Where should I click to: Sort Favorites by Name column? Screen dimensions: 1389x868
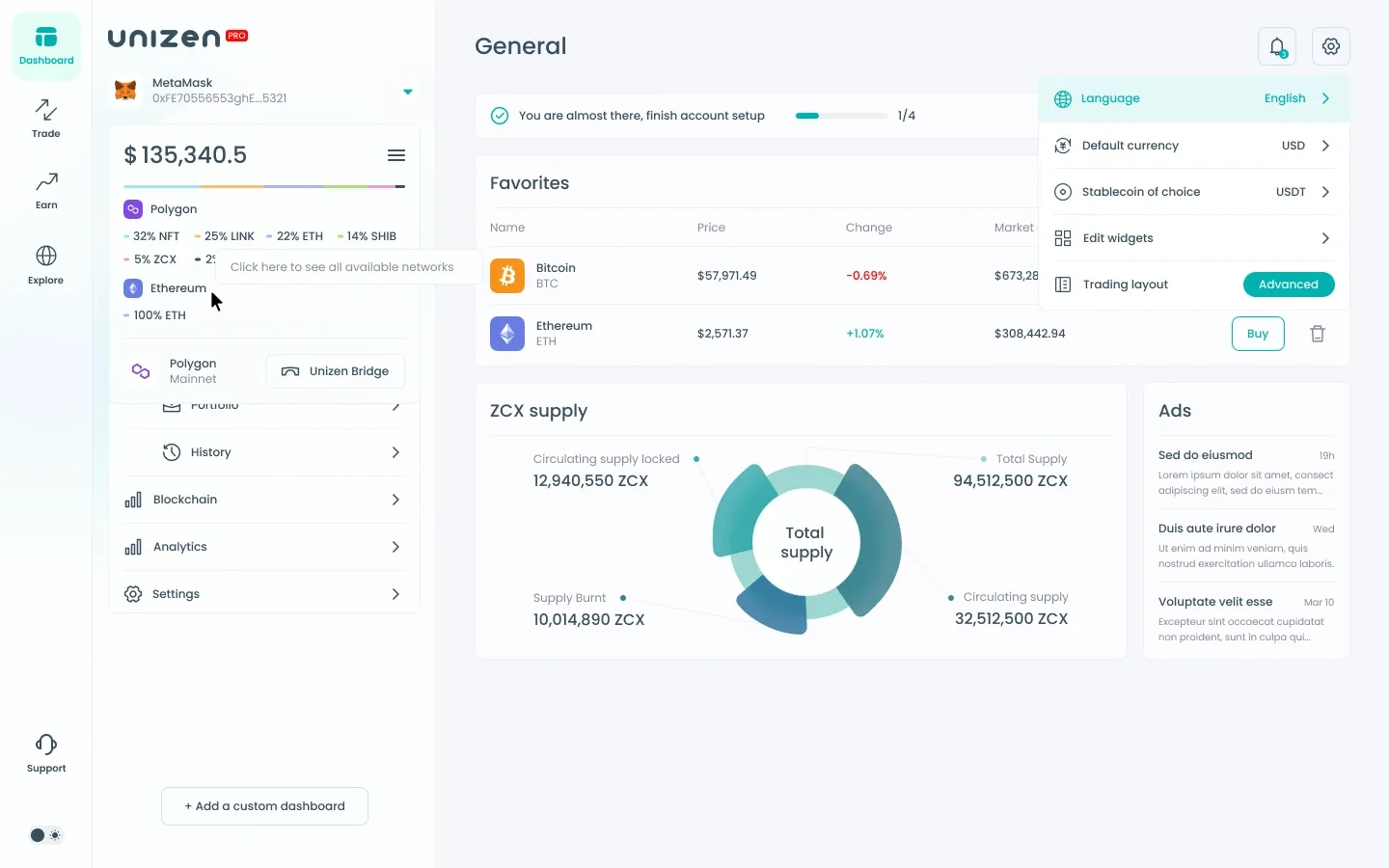[507, 228]
